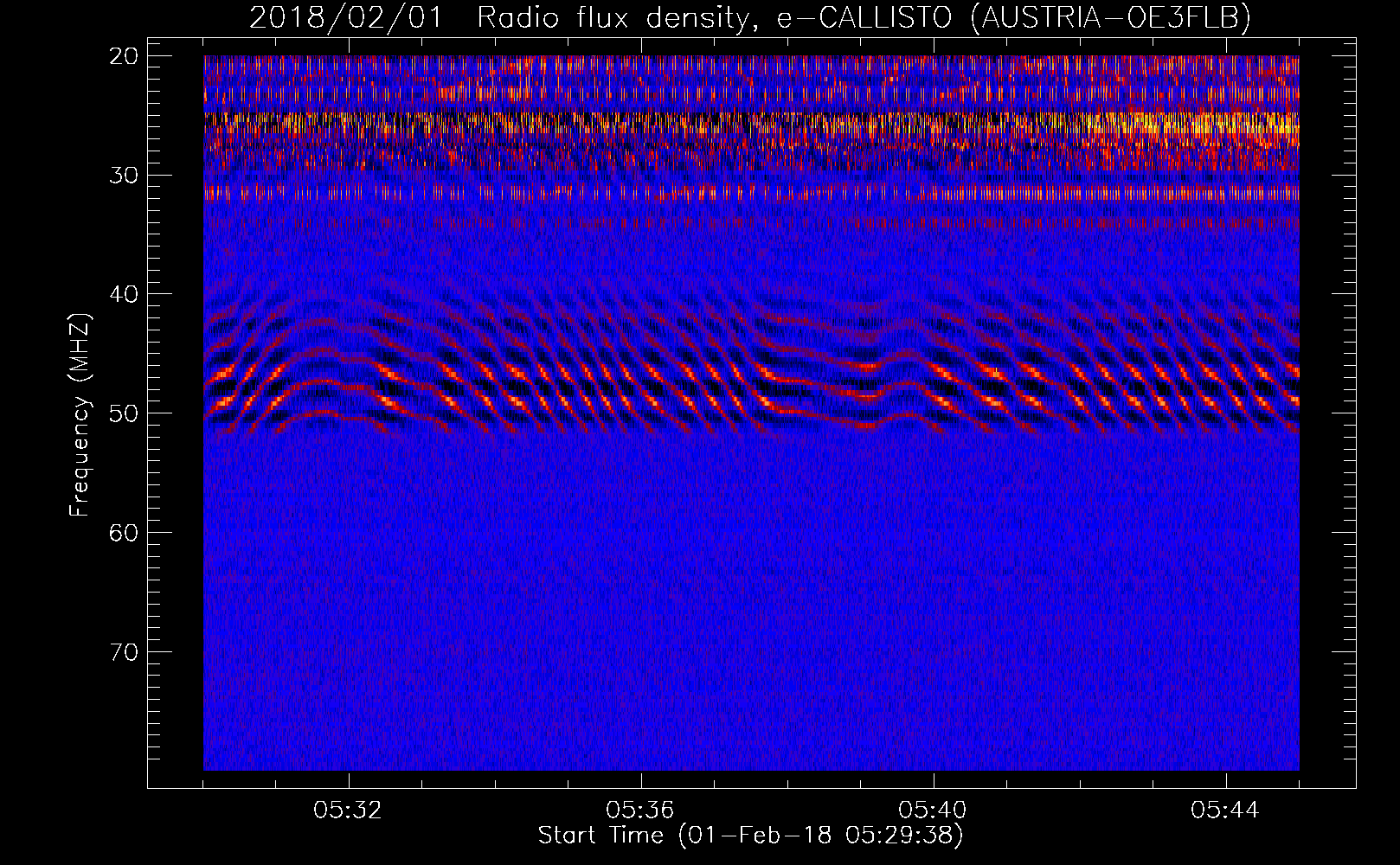This screenshot has width=1400, height=865.
Task: Click the plot title mentioning e-CALLISTO (AUSTRIA-OE3FLB)
Action: (750, 17)
